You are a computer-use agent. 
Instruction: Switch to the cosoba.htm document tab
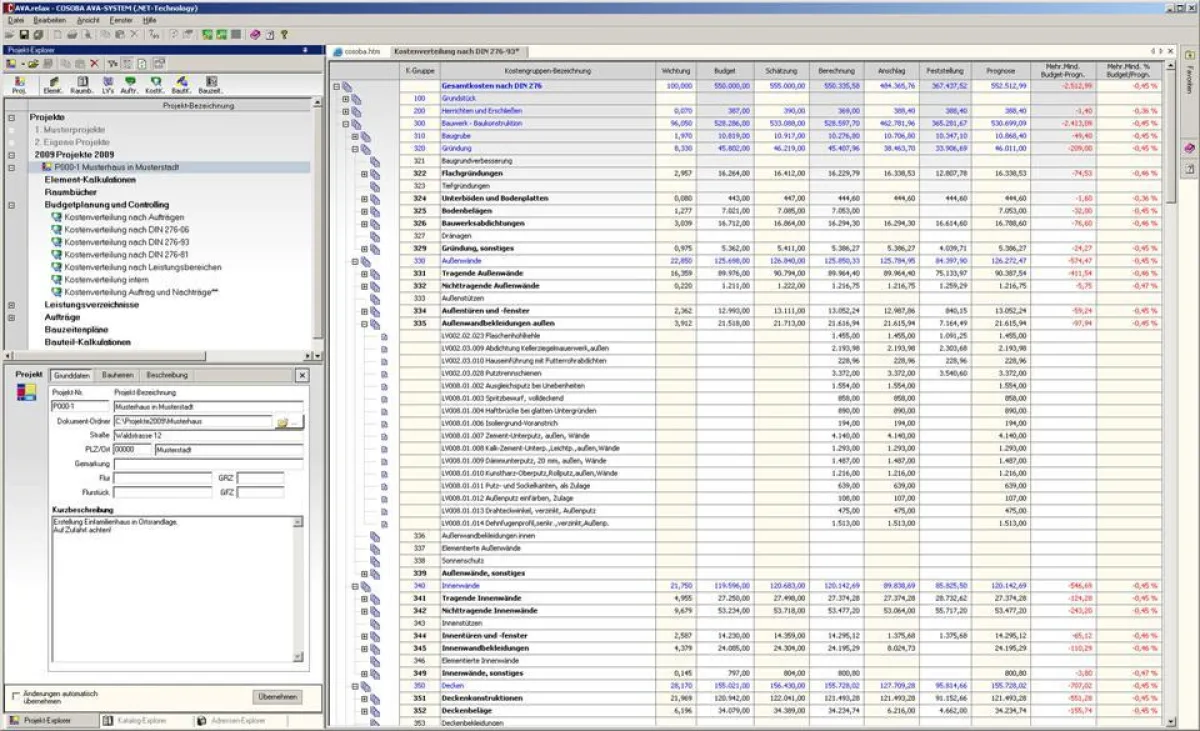(x=358, y=51)
